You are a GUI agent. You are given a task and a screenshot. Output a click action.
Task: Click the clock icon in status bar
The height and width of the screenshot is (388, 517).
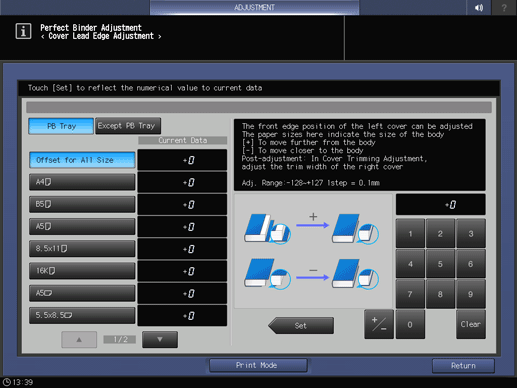(7, 382)
